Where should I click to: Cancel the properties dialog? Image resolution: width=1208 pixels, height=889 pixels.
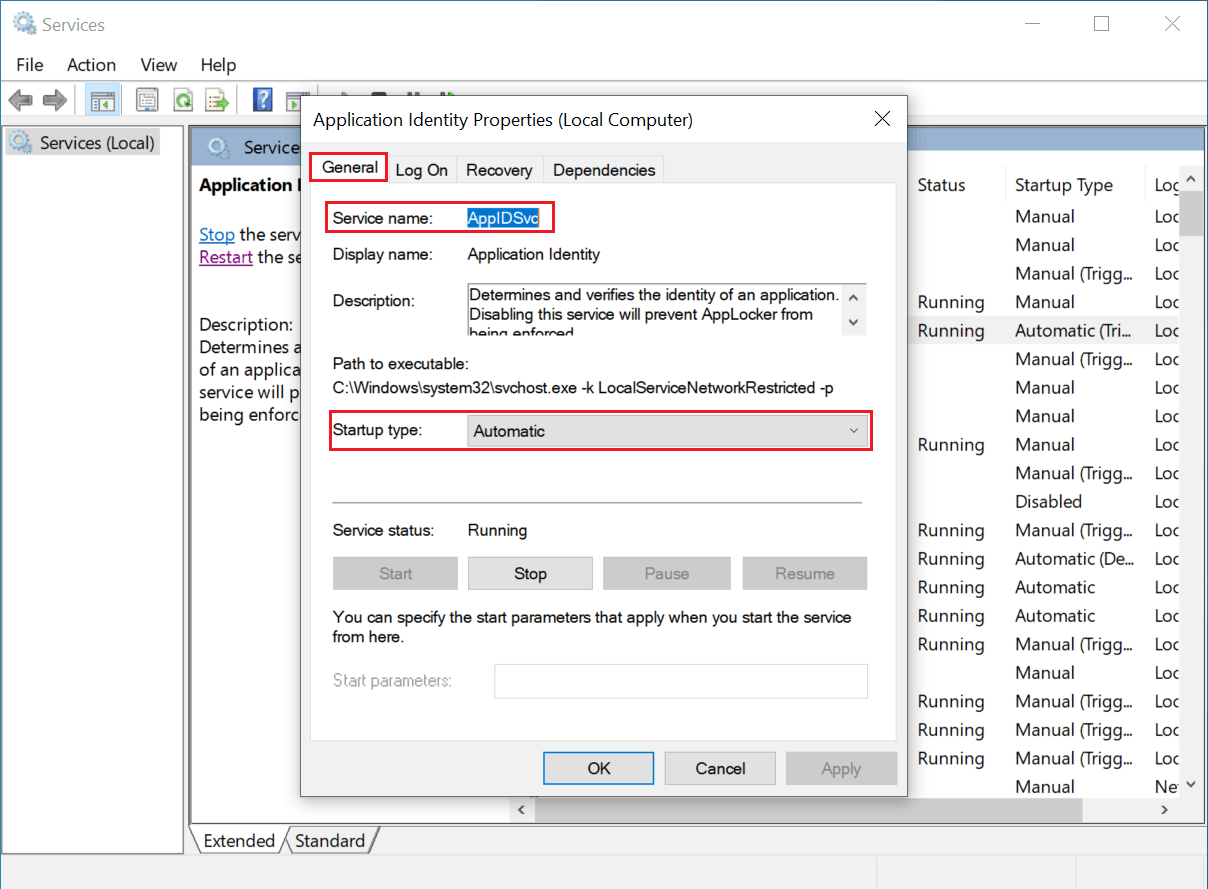[x=720, y=768]
